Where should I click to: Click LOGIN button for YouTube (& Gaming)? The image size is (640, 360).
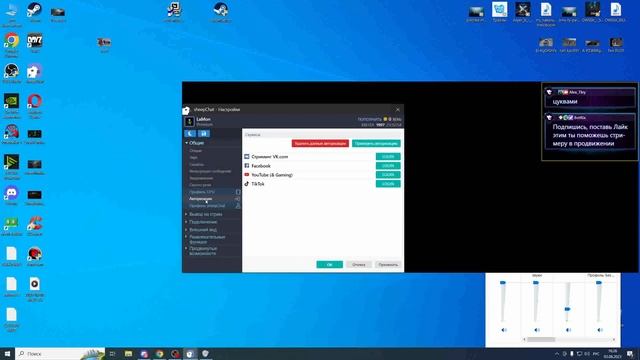point(388,175)
